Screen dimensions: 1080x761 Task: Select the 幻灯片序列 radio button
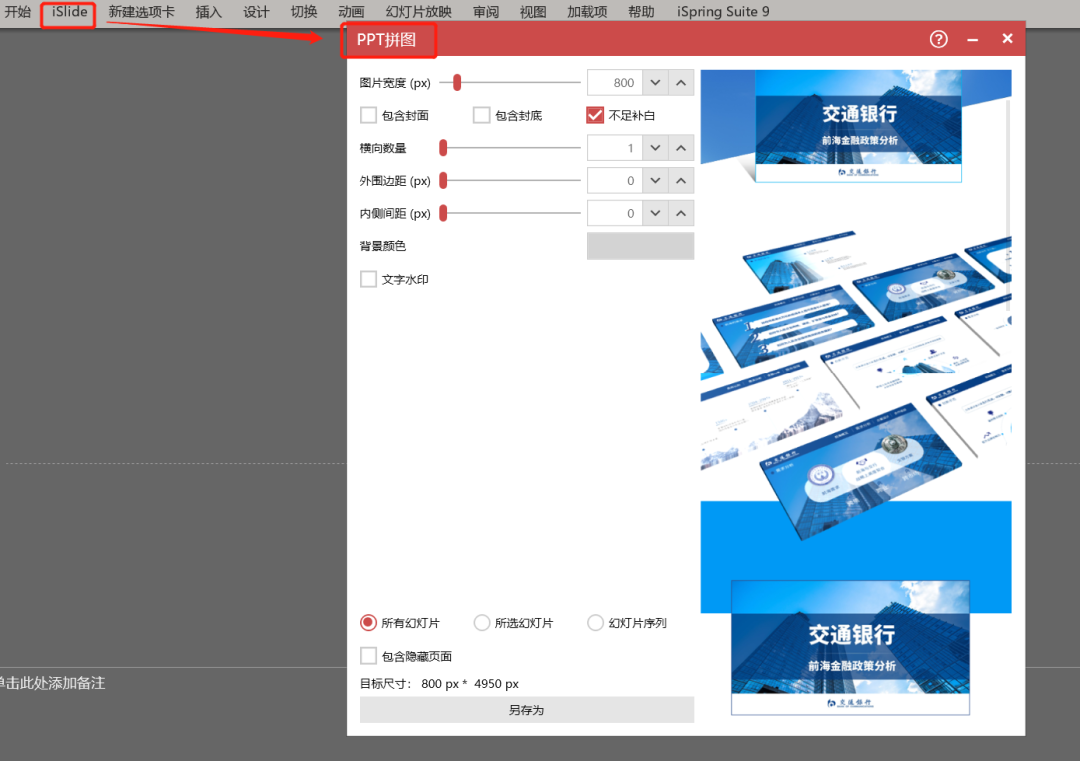pos(595,623)
